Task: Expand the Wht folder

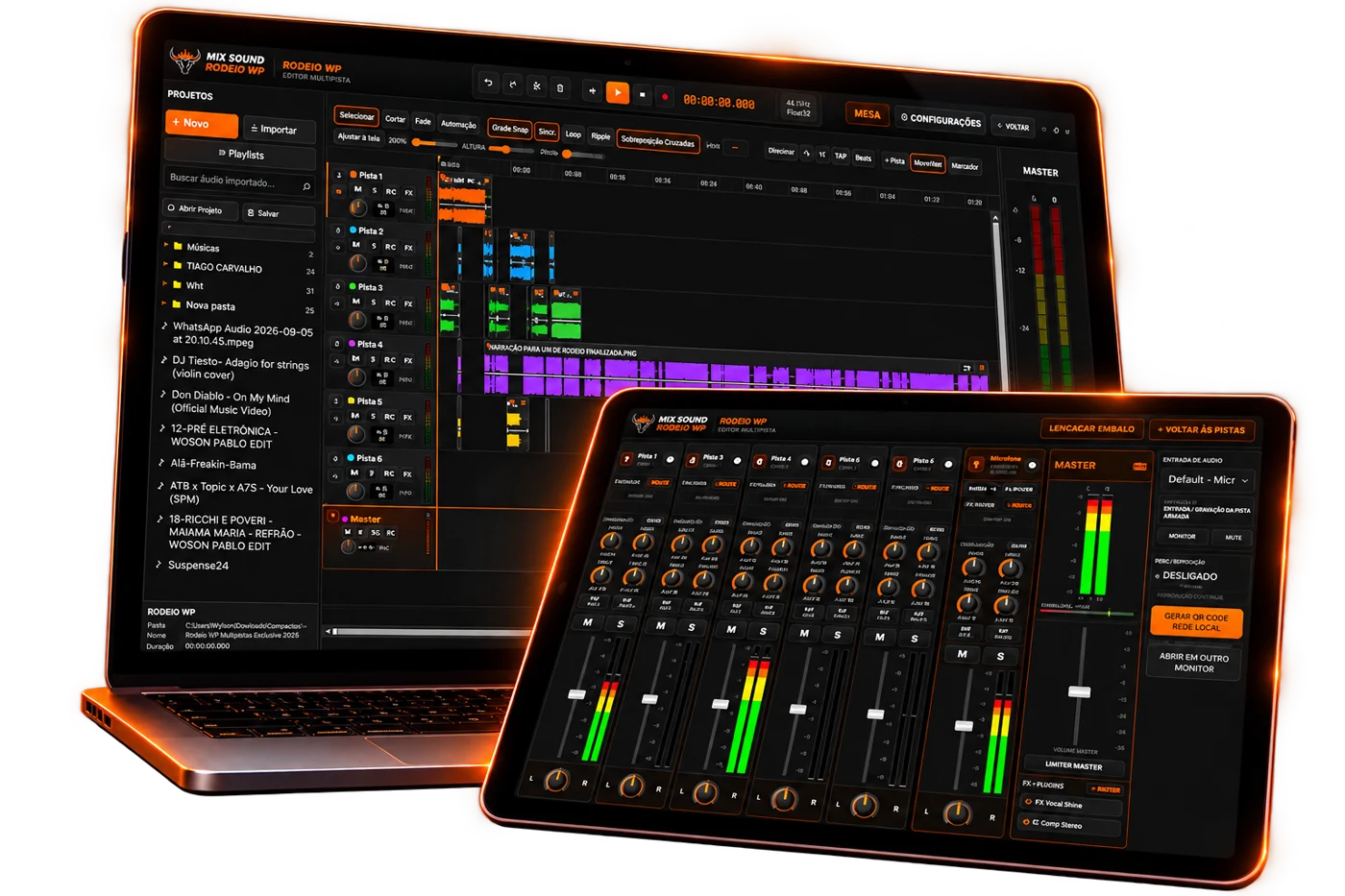Action: [165, 283]
